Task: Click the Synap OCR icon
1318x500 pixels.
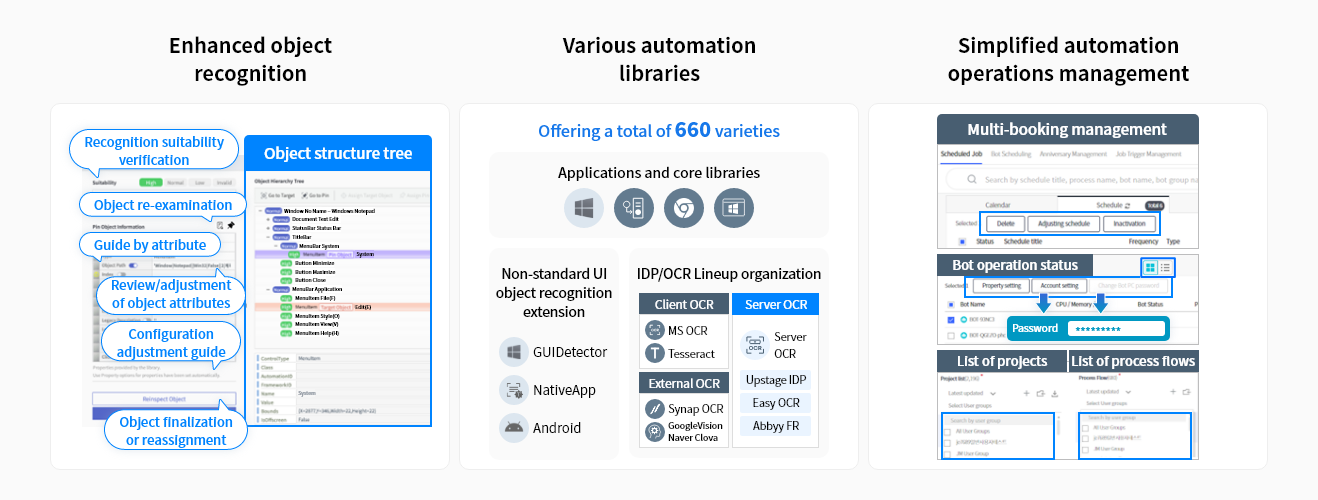Action: (x=654, y=408)
